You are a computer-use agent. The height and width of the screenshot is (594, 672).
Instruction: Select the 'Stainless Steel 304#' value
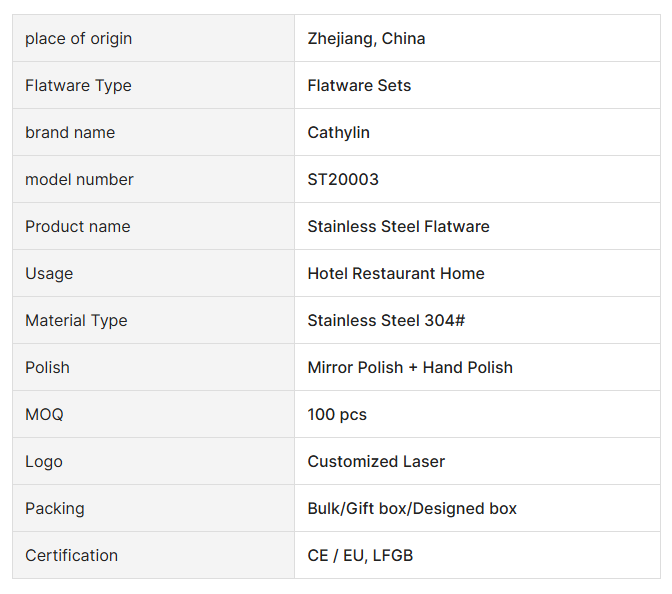[386, 321]
